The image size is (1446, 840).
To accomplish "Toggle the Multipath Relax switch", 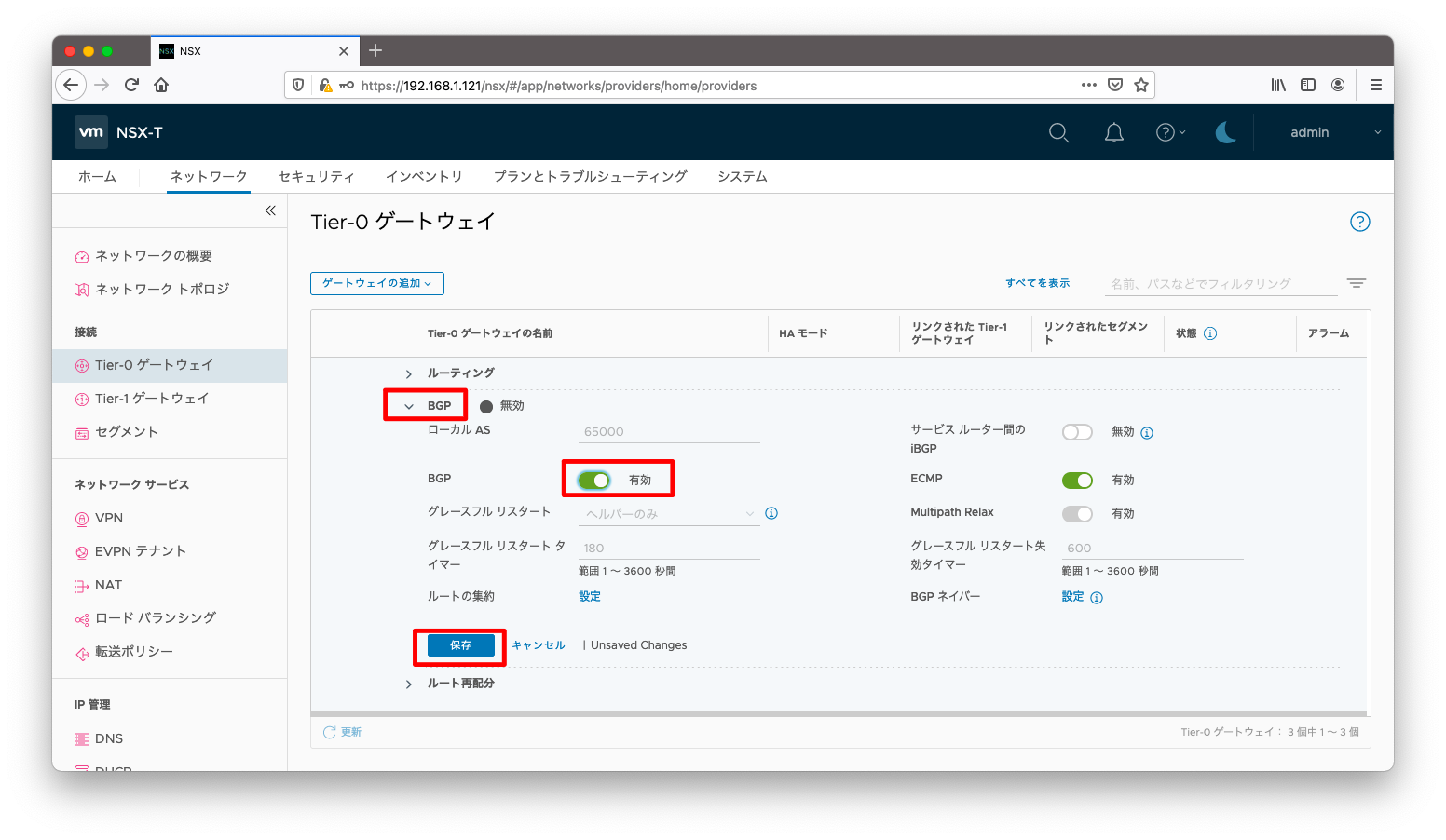I will pyautogui.click(x=1077, y=513).
